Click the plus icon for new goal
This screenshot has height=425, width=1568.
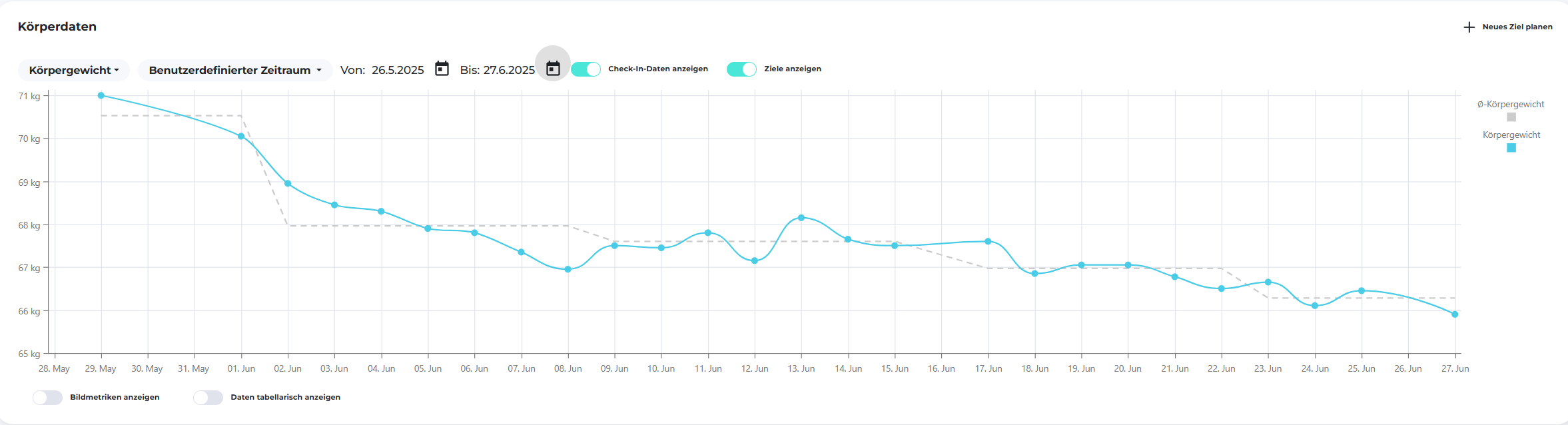tap(1469, 27)
